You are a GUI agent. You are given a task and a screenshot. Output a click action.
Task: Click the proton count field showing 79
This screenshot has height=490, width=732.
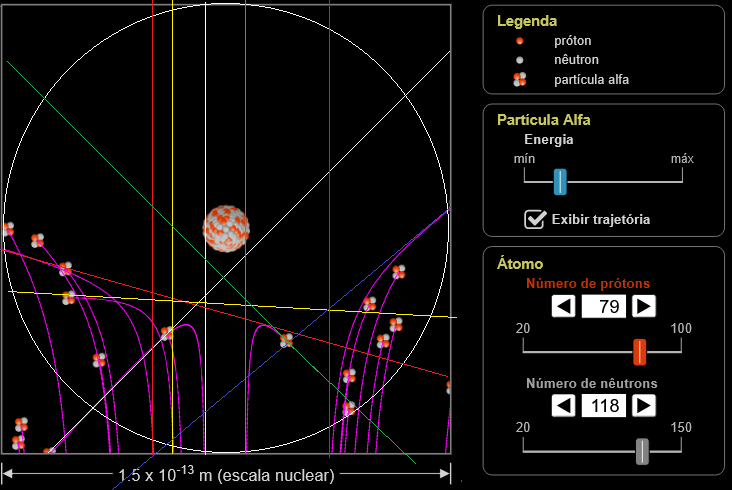(x=604, y=305)
